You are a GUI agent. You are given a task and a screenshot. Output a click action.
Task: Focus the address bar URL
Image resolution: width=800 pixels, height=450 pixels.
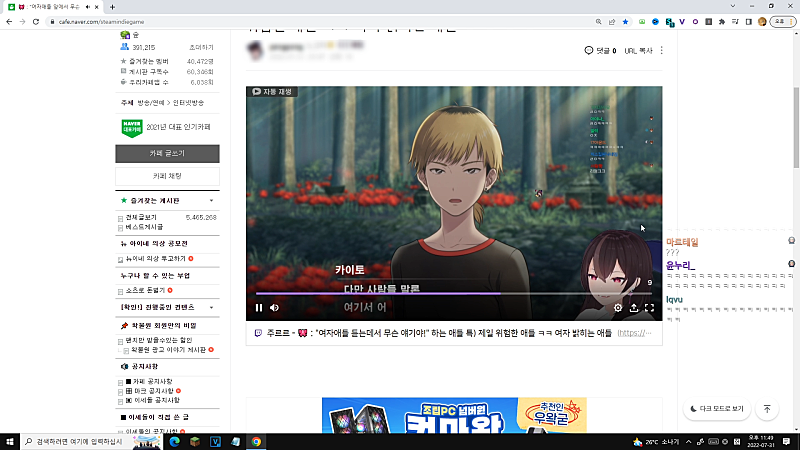point(102,22)
